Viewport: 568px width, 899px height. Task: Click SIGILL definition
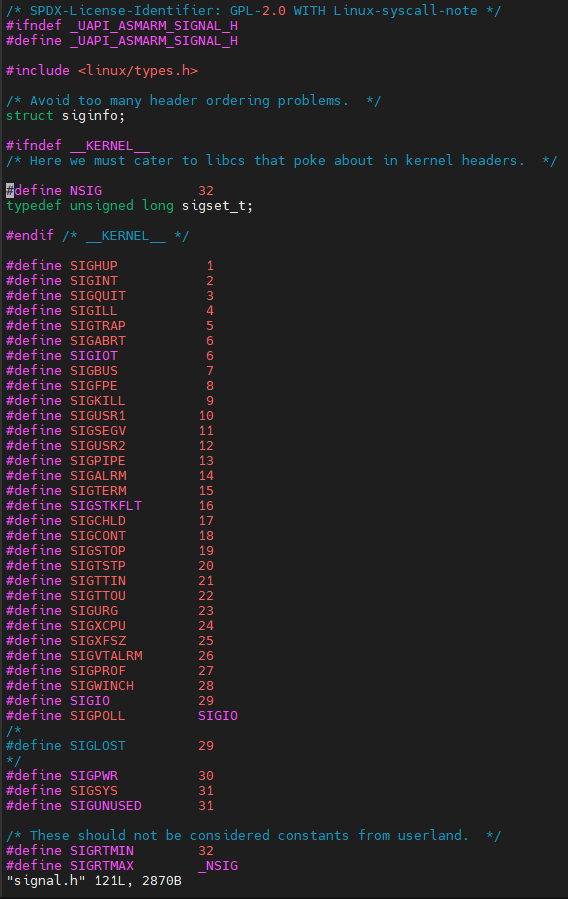coord(110,310)
